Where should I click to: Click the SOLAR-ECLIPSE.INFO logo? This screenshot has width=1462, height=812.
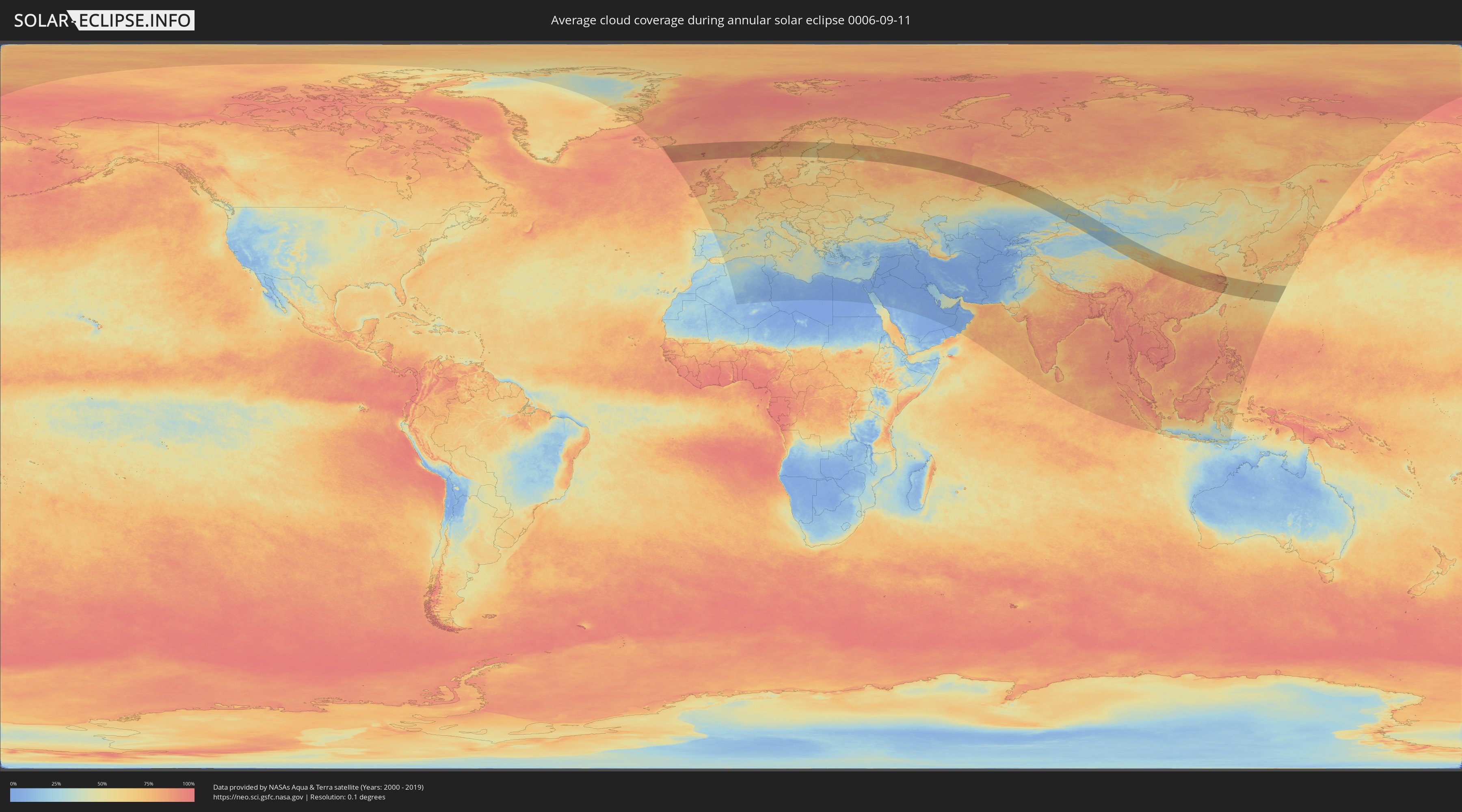(104, 20)
